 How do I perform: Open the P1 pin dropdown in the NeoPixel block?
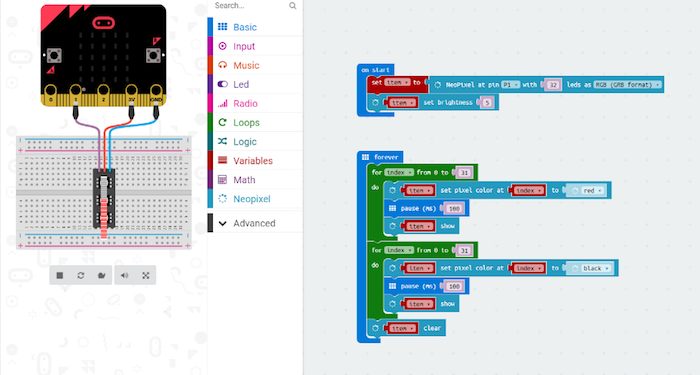[x=510, y=84]
